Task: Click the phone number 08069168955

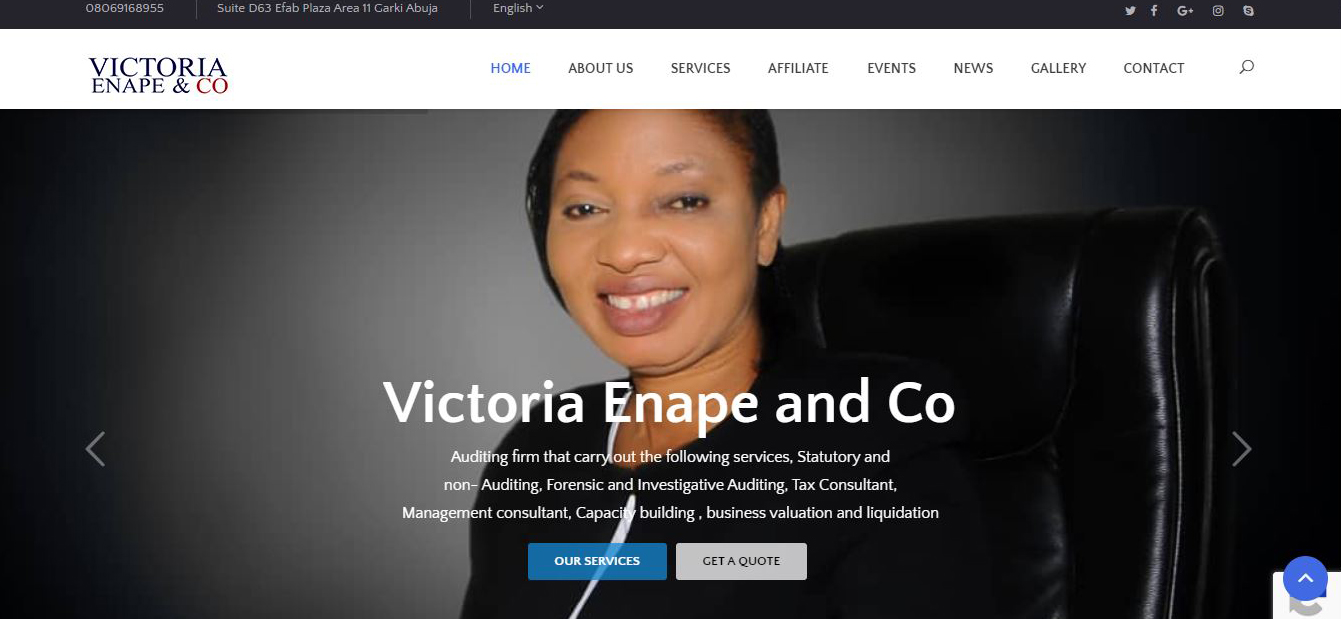Action: pyautogui.click(x=125, y=8)
